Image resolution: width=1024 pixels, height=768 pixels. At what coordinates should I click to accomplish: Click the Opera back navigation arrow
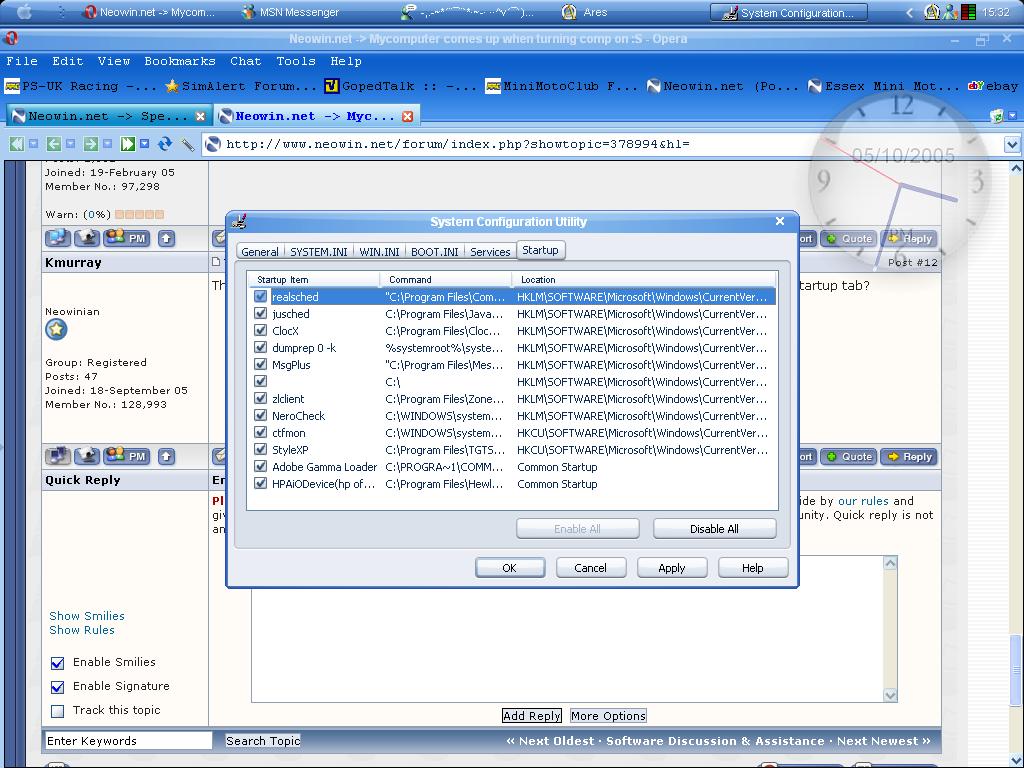click(x=54, y=143)
